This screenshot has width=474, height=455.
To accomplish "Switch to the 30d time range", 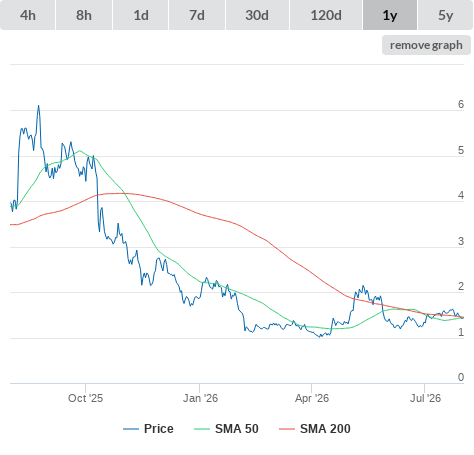I will coord(257,15).
